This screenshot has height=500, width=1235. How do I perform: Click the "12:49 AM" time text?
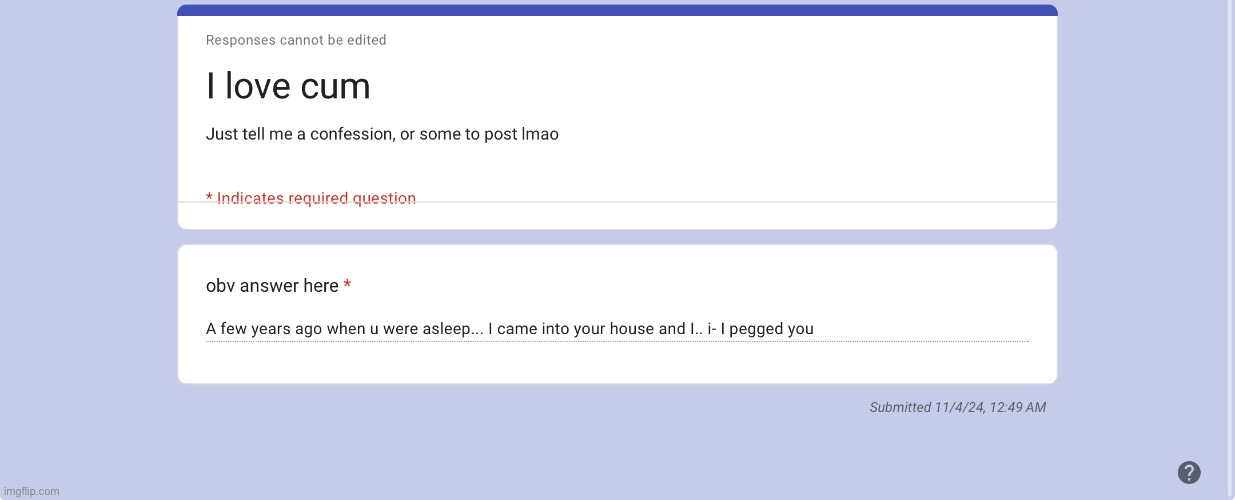click(x=1018, y=407)
